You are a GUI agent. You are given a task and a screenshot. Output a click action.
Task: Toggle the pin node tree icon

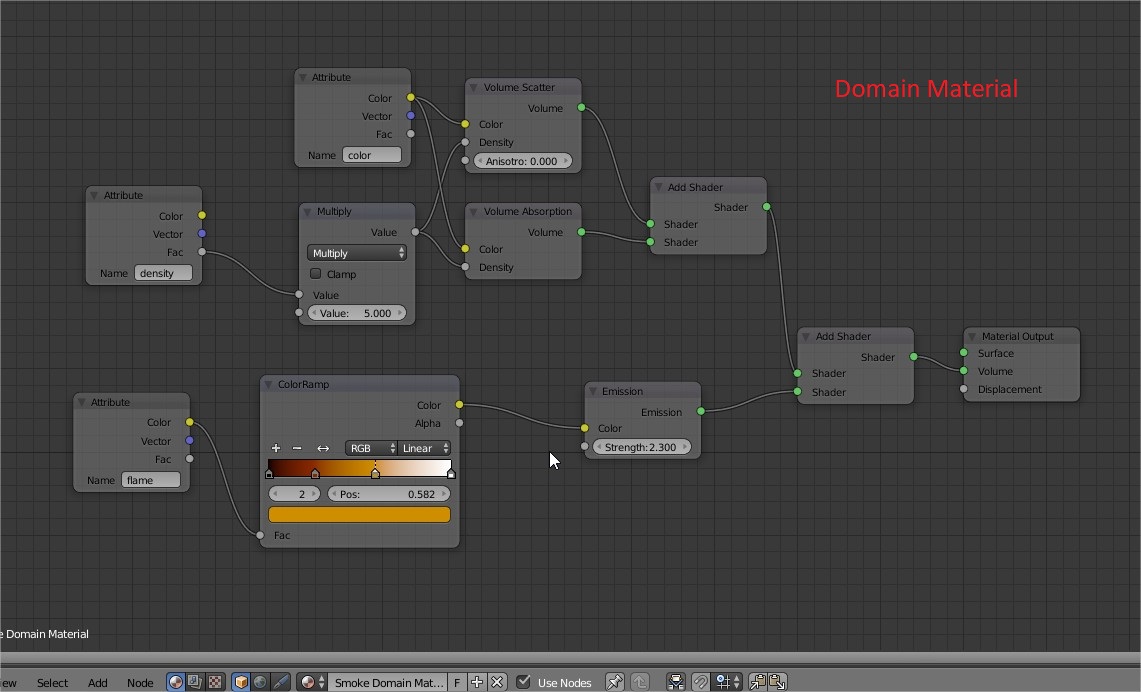[615, 682]
